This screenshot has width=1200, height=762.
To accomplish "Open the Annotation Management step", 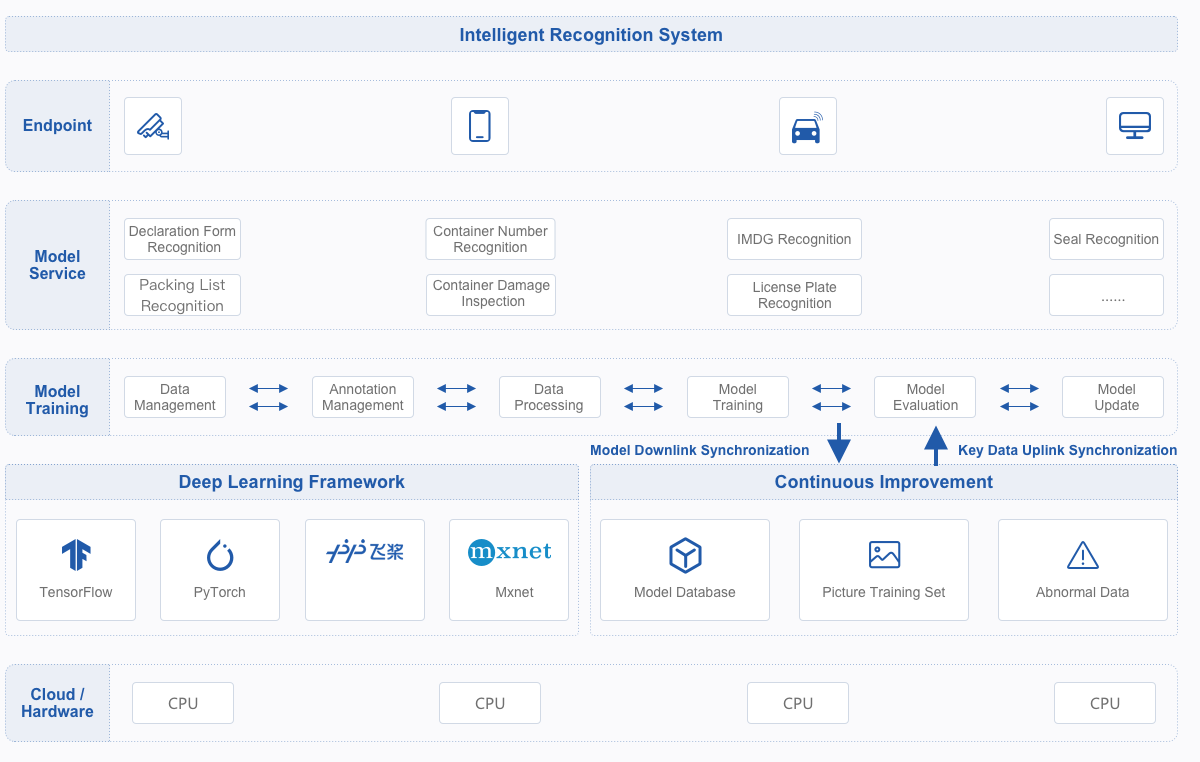I will (x=363, y=397).
